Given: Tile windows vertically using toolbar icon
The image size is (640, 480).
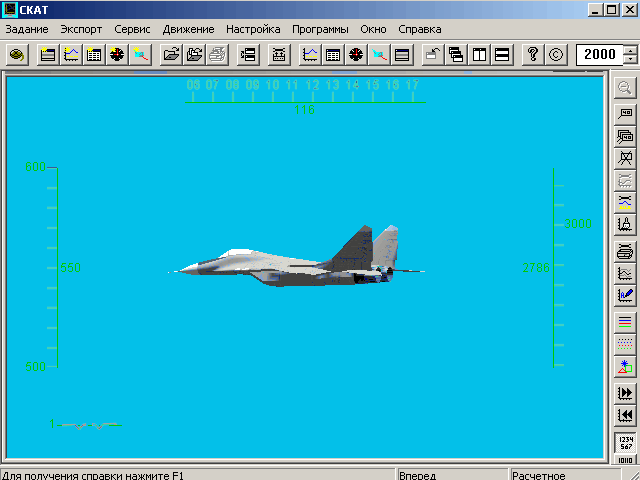Looking at the screenshot, I should click(479, 54).
